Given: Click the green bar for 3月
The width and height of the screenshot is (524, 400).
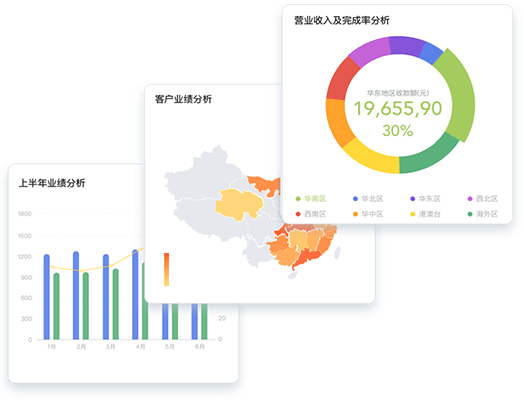Looking at the screenshot, I should (x=116, y=304).
